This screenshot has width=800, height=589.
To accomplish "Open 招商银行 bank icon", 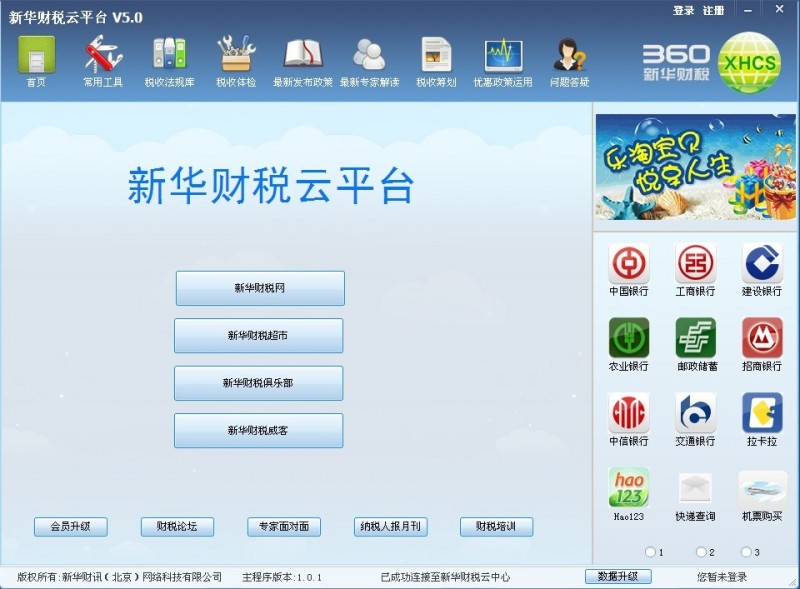I will click(x=762, y=337).
